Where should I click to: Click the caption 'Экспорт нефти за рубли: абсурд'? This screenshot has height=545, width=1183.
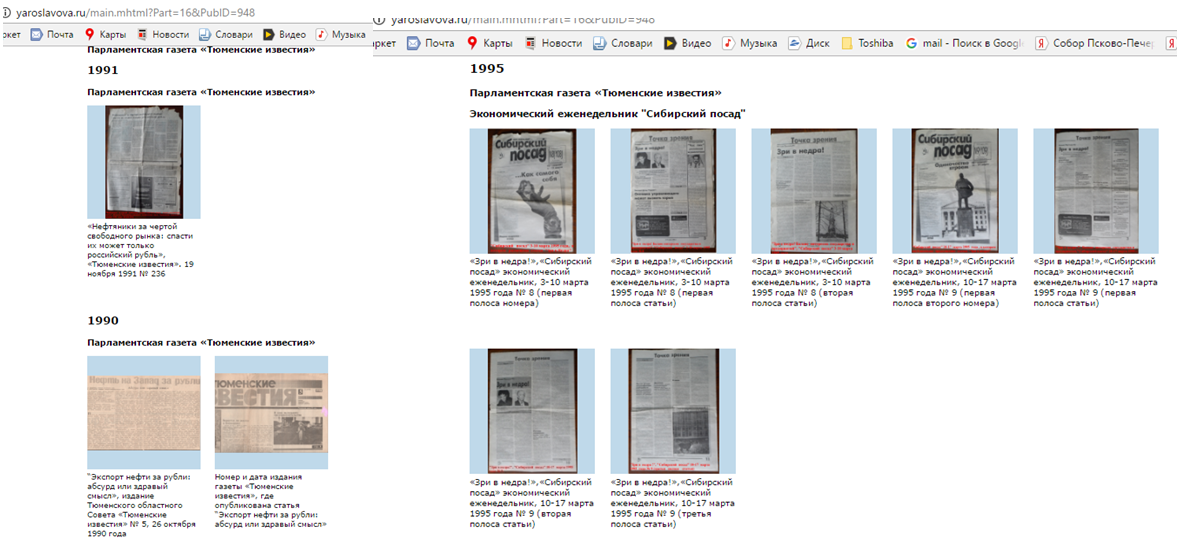point(140,505)
